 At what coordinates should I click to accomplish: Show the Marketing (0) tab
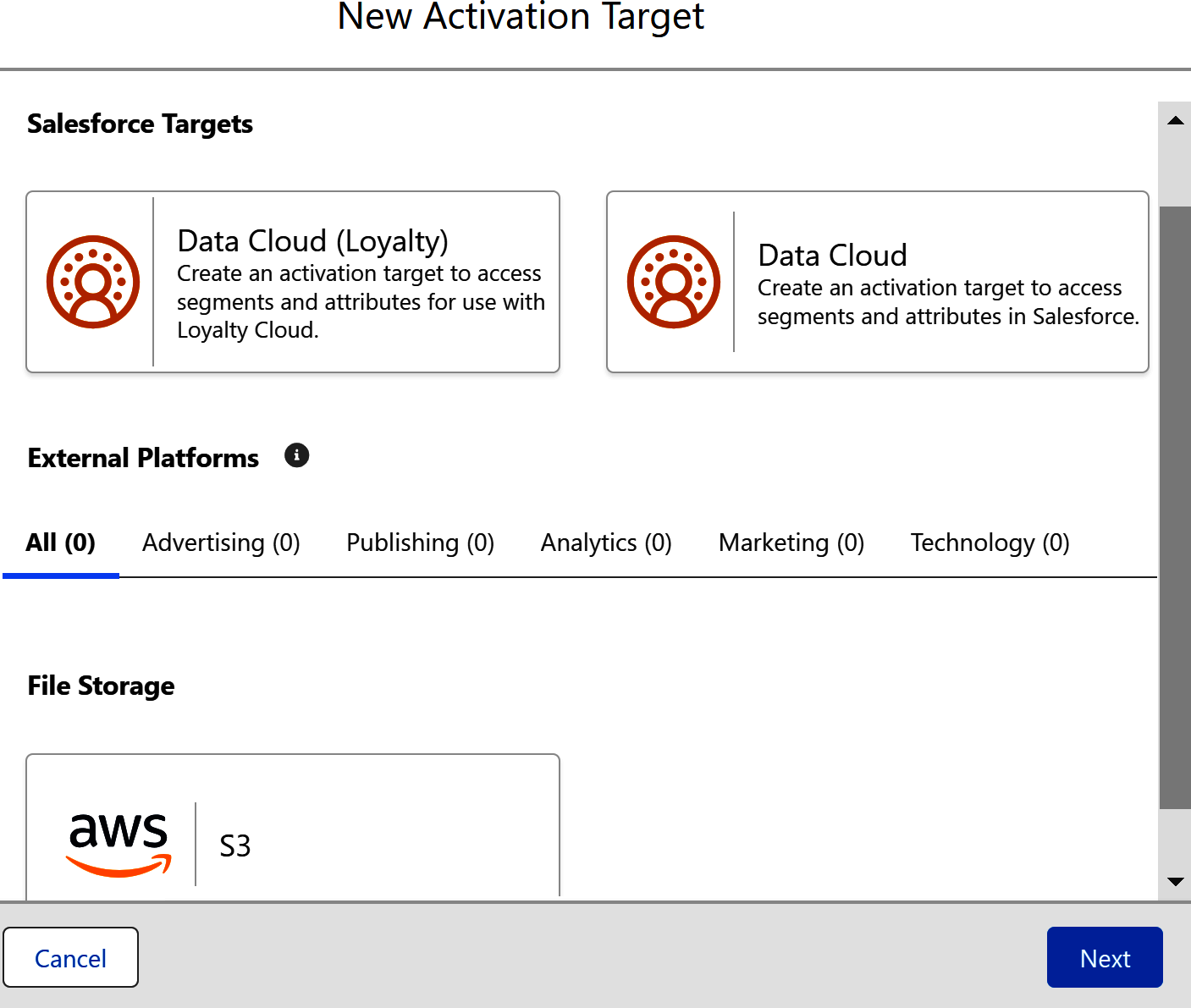coord(791,543)
